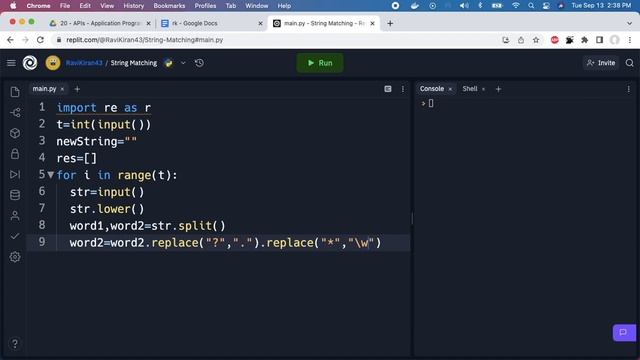This screenshot has width=640, height=360.
Task: Open the Packages cube sidebar icon
Action: point(15,133)
